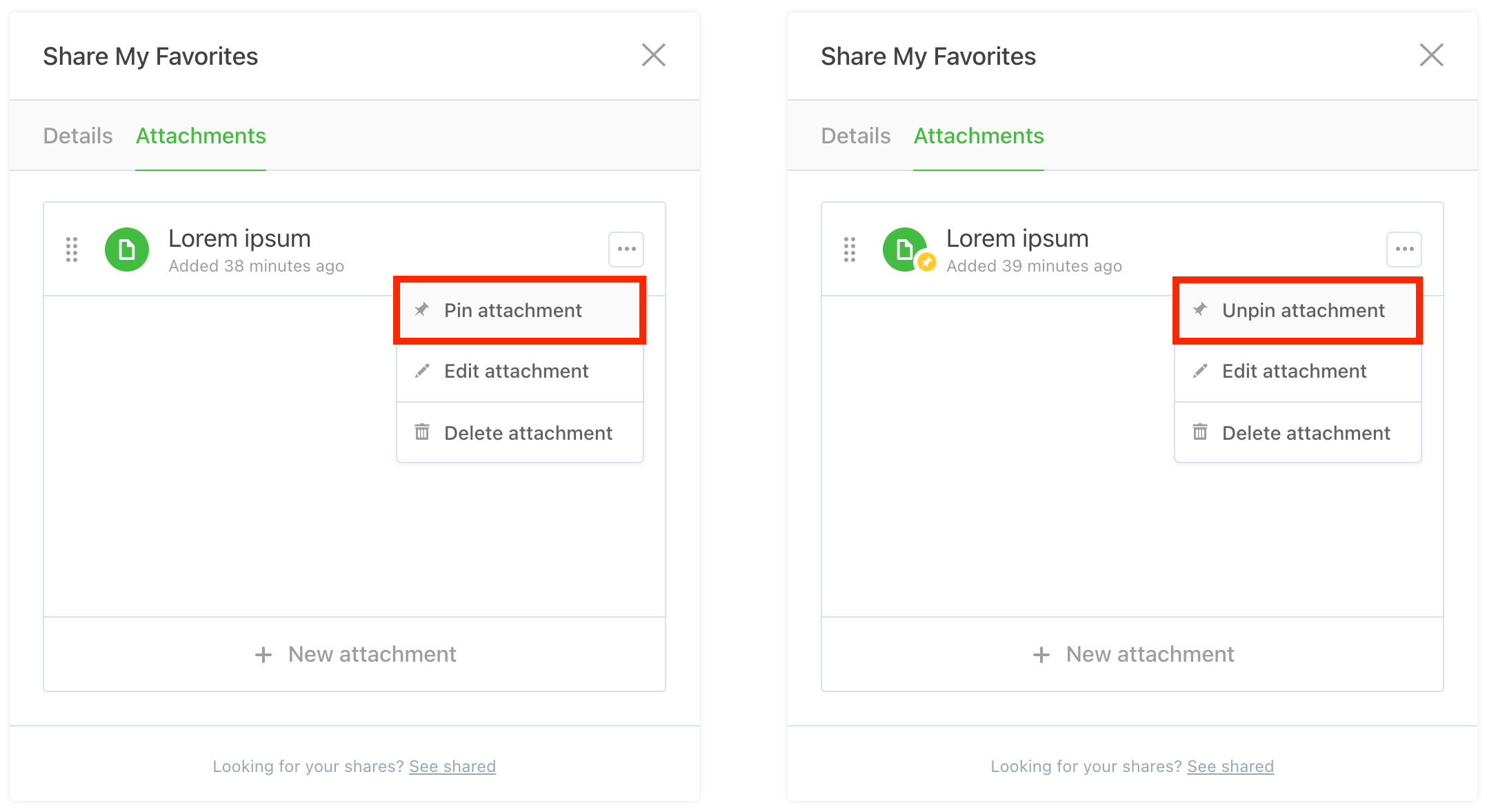Image resolution: width=1487 pixels, height=812 pixels.
Task: Click the green document icon in the left dialog
Action: pos(127,250)
